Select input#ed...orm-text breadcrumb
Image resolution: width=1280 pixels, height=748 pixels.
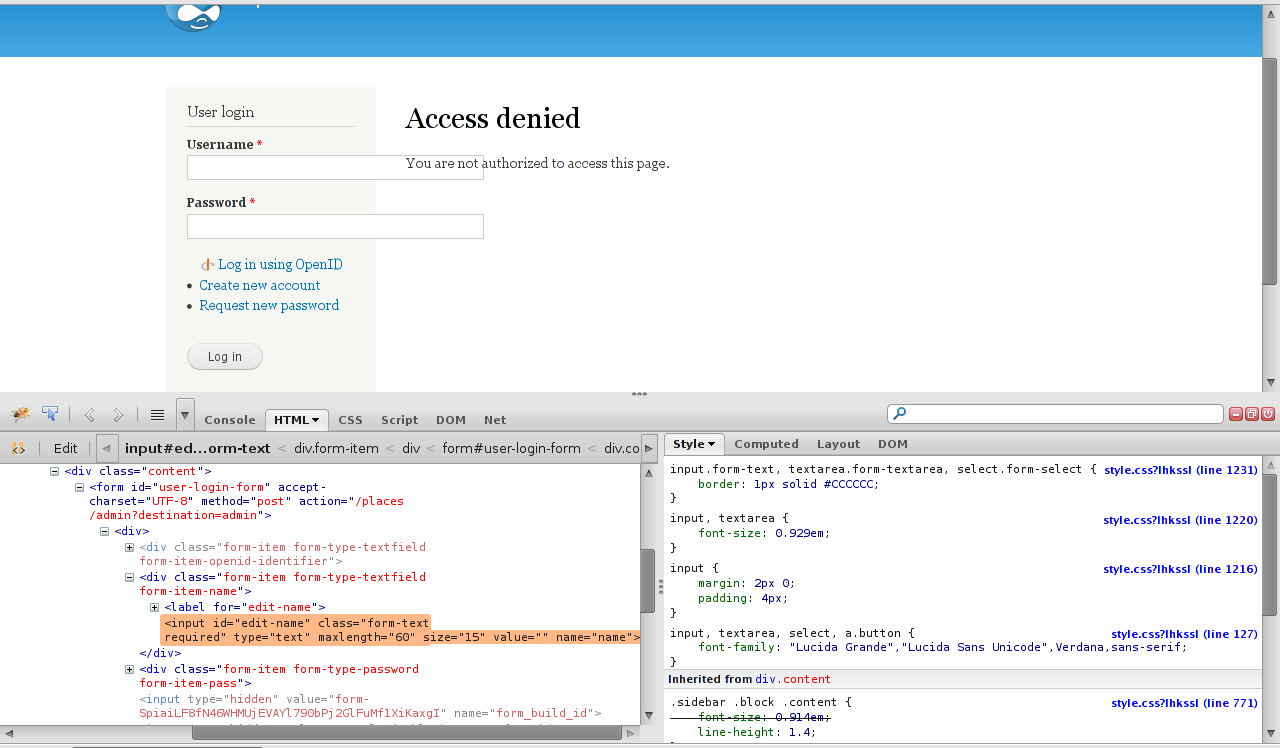click(x=198, y=448)
